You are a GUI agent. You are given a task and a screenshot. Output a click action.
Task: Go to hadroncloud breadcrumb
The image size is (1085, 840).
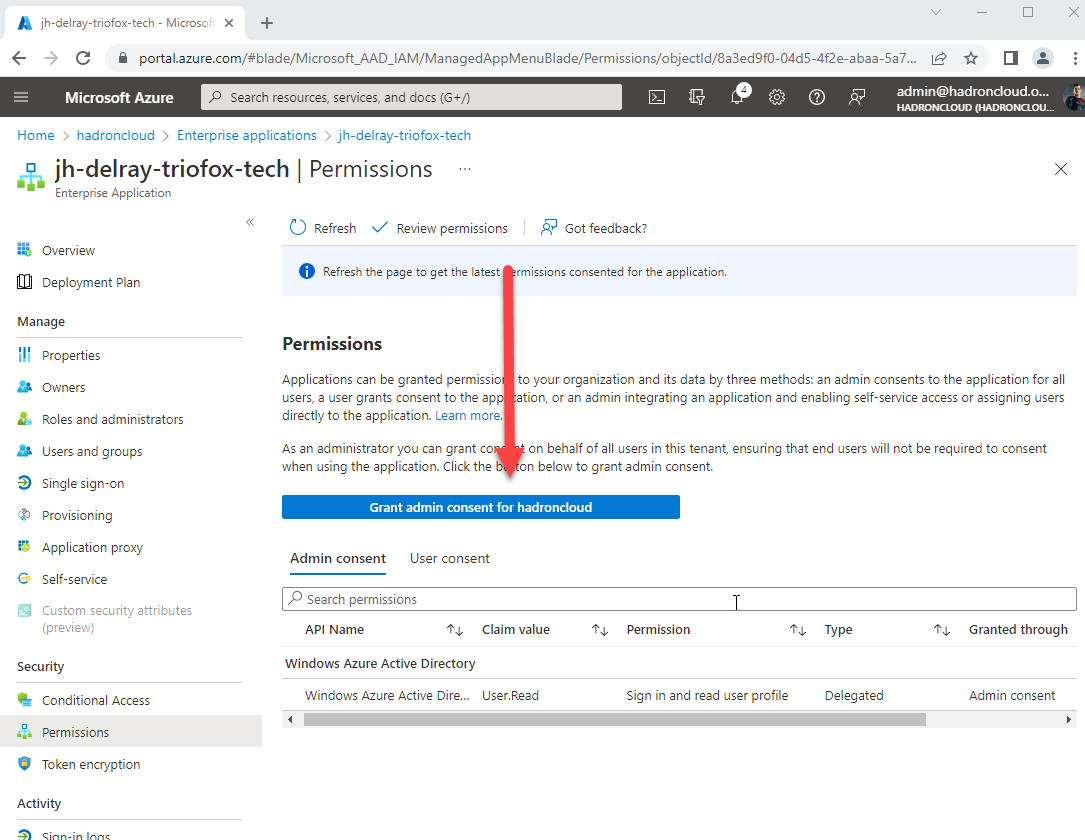(116, 136)
